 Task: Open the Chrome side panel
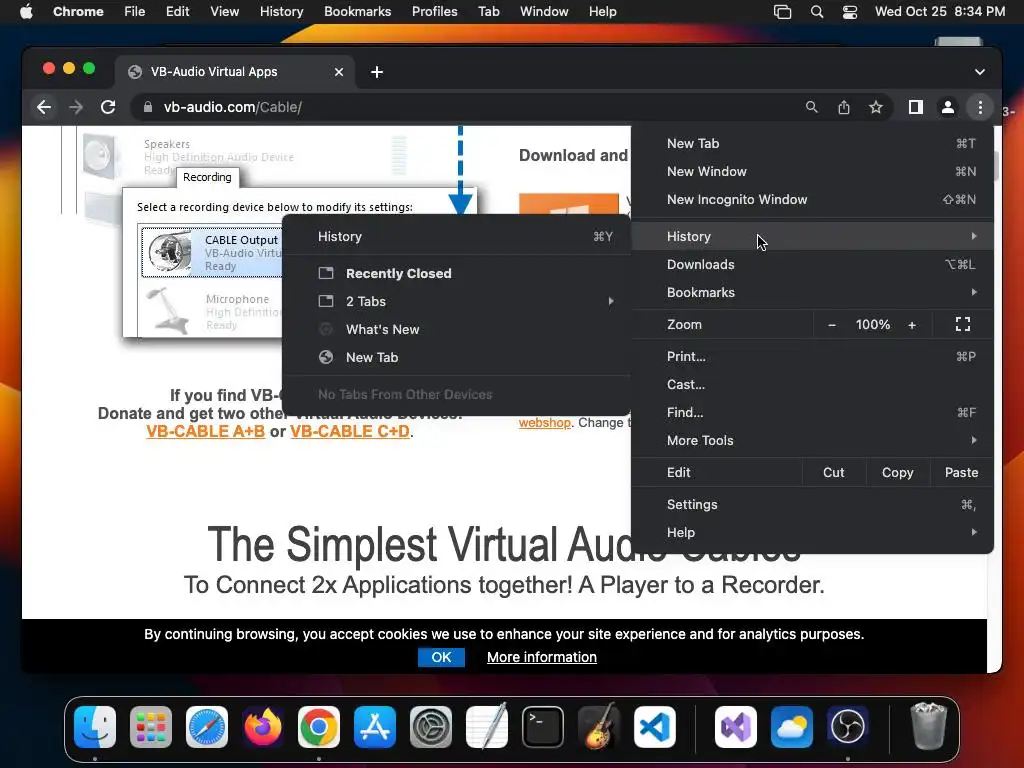(x=916, y=107)
